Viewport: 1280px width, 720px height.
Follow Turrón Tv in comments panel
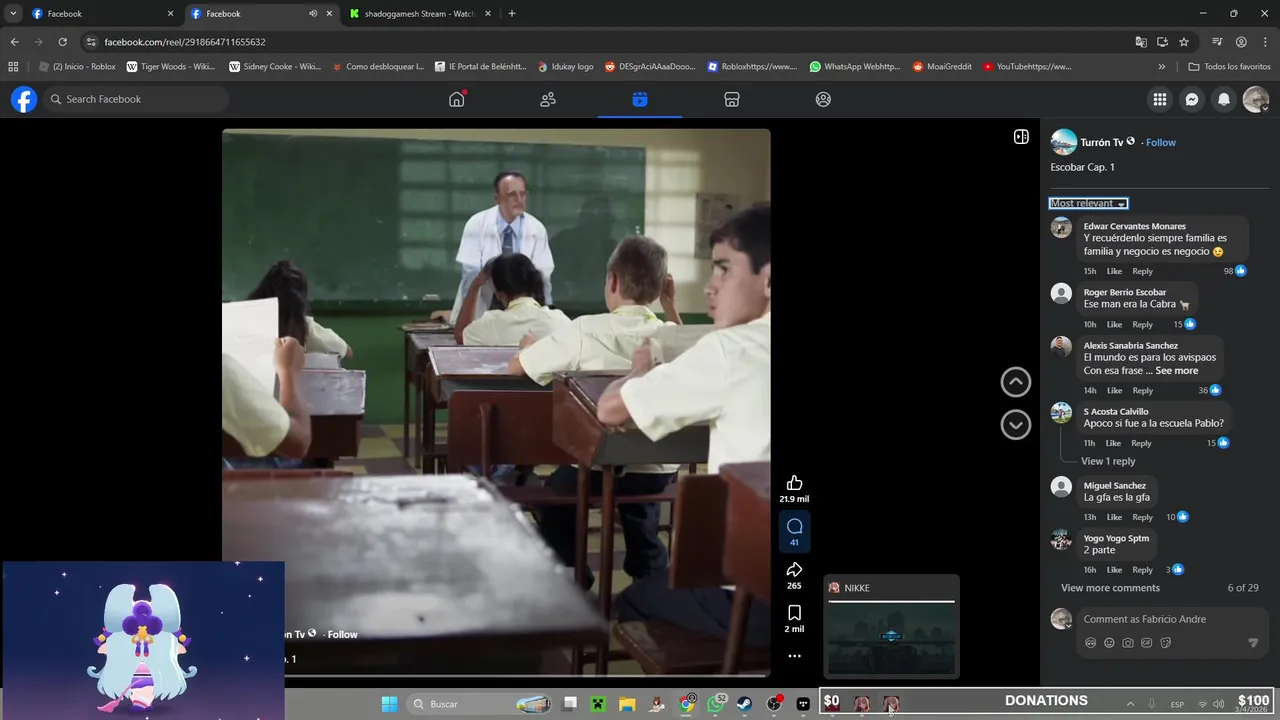tap(1160, 143)
